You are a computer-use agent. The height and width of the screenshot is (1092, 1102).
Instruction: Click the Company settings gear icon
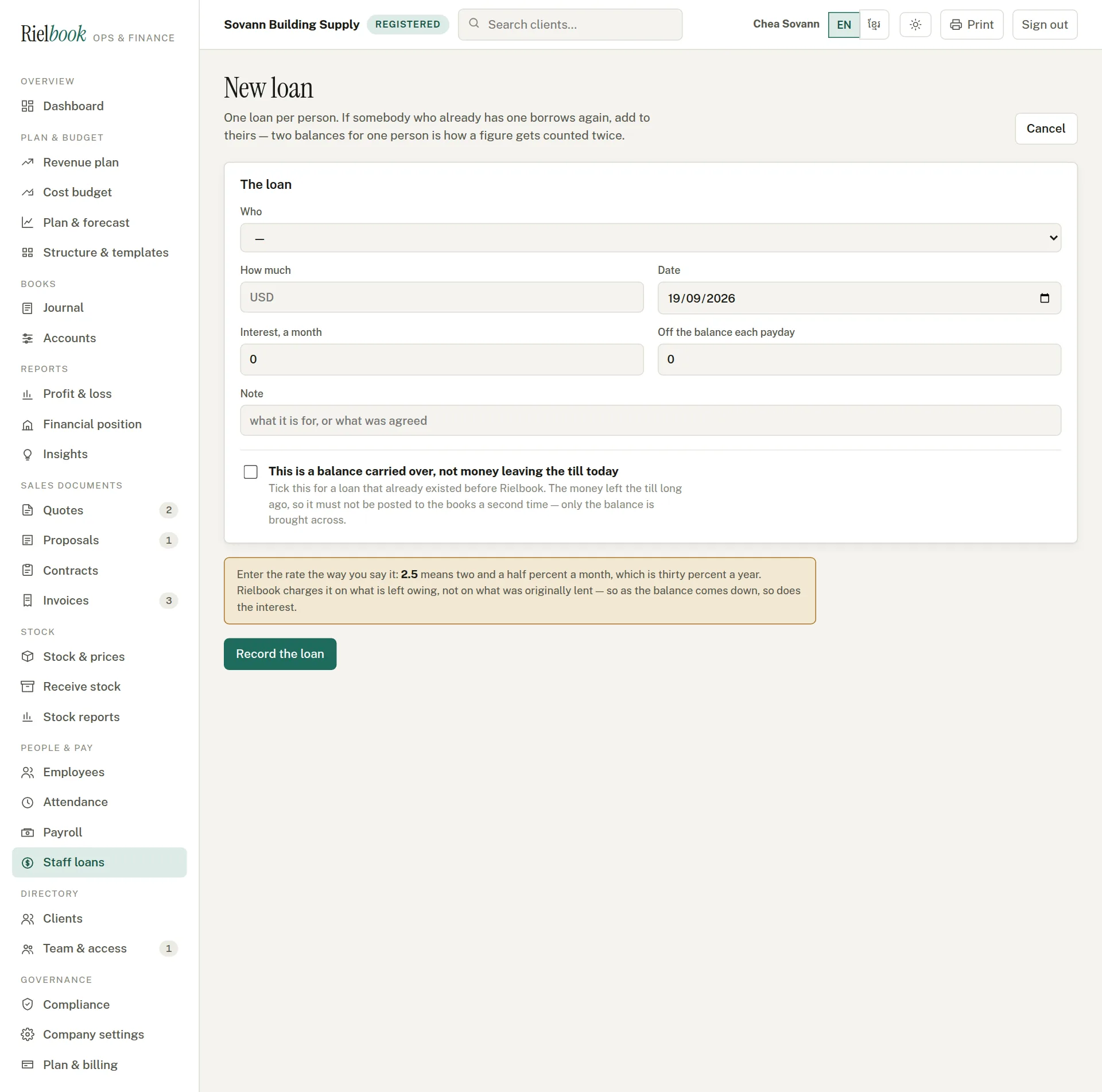(28, 1035)
